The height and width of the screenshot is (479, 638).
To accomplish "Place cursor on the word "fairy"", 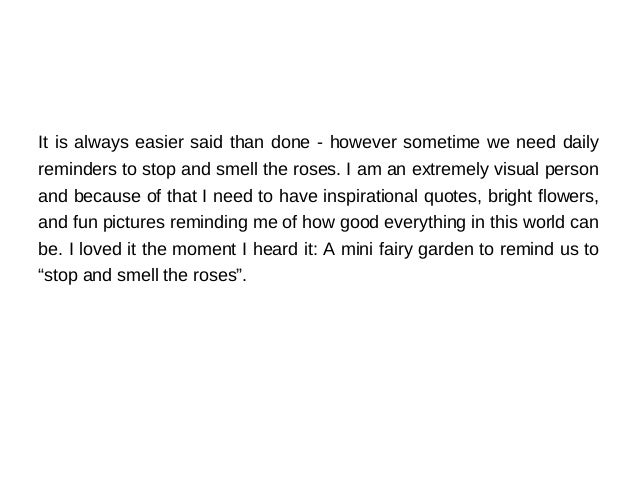I will pos(395,250).
